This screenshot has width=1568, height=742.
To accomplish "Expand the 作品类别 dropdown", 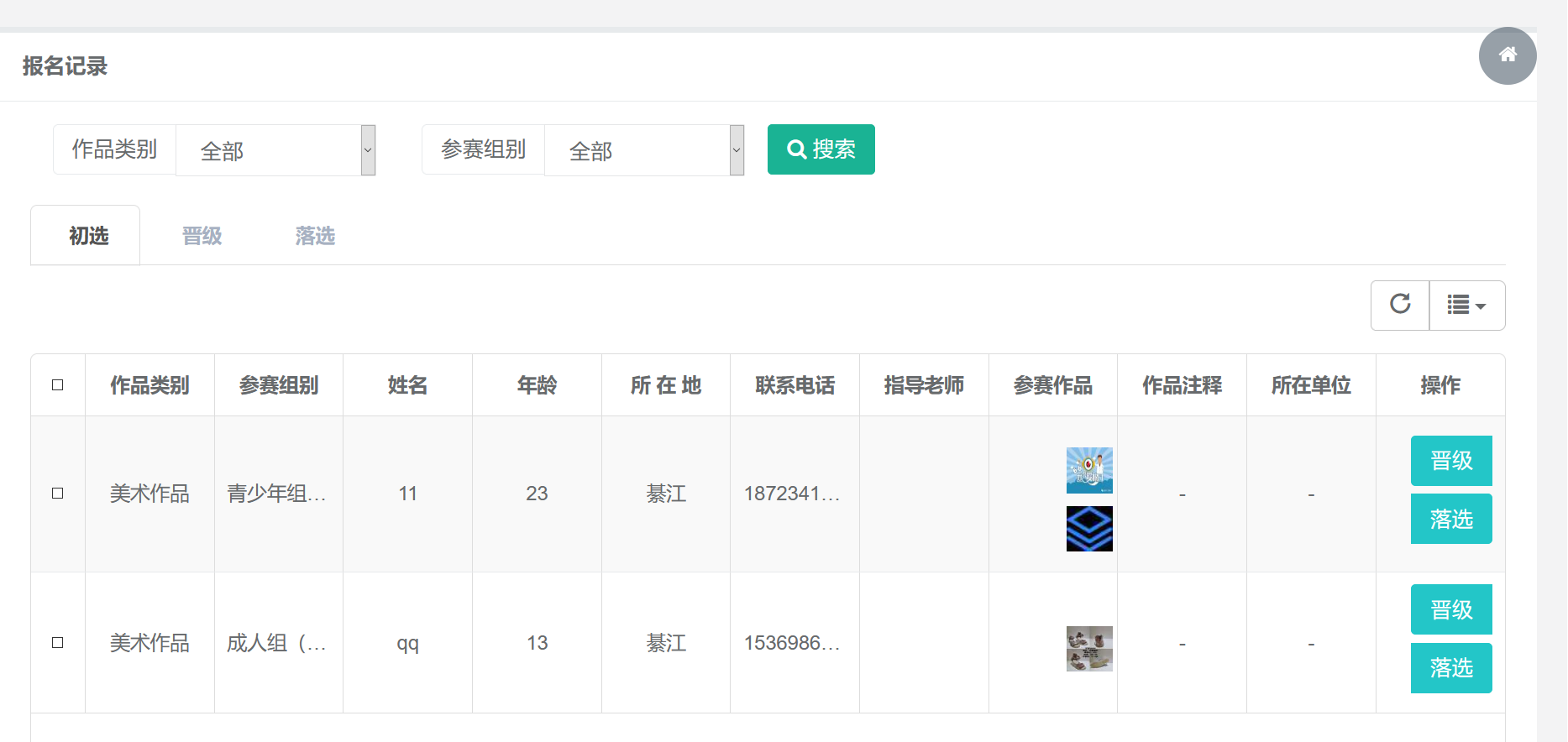I will point(275,150).
